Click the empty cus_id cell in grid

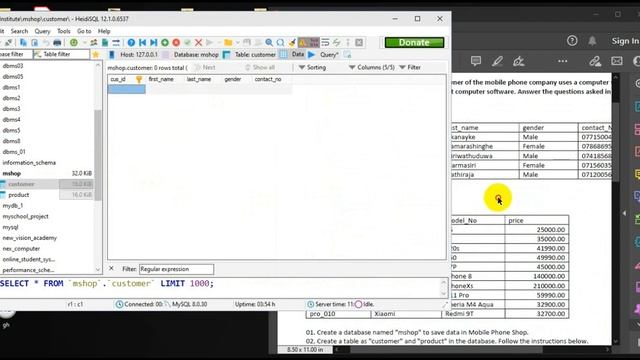pyautogui.click(x=127, y=89)
